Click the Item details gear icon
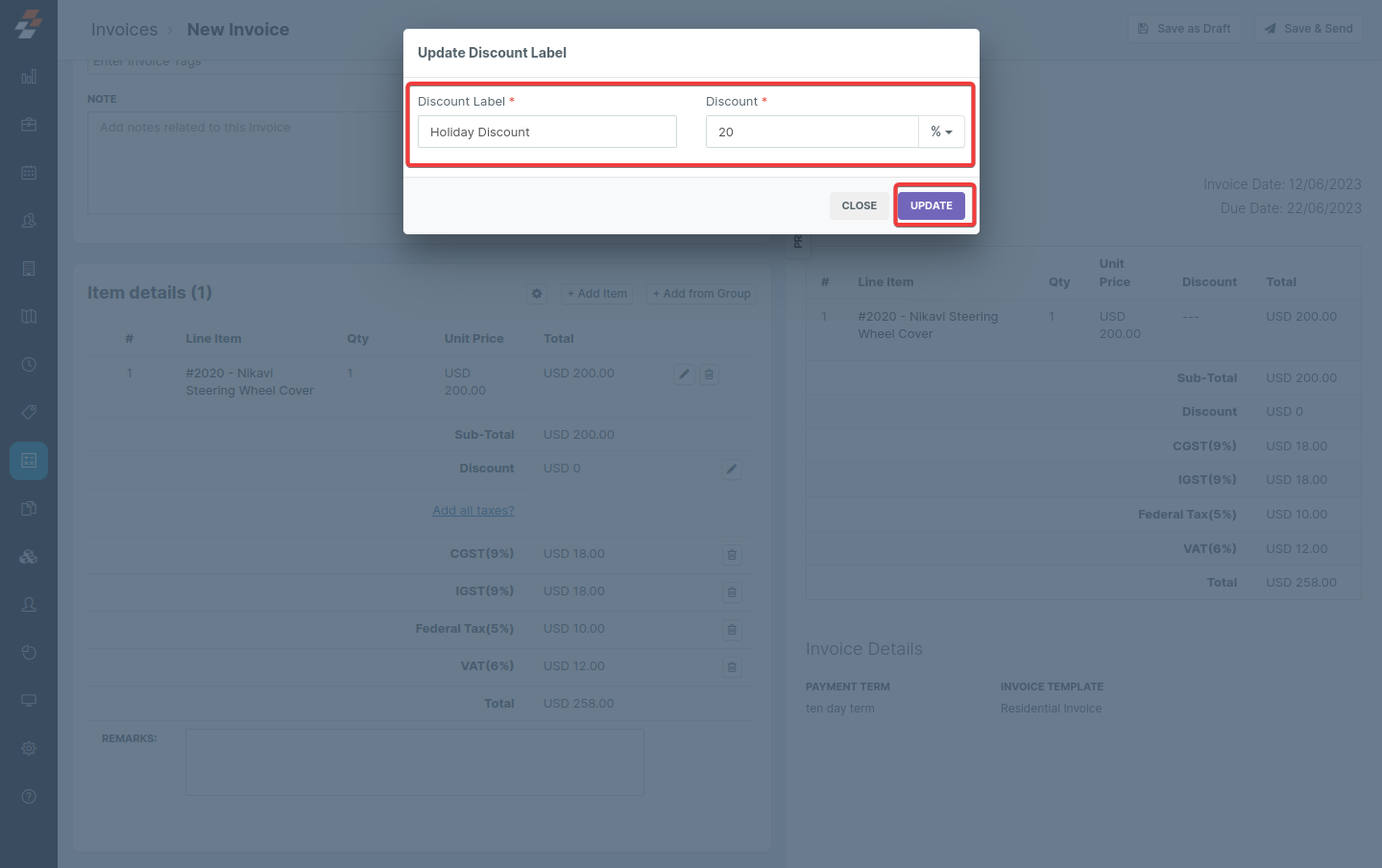Viewport: 1382px width, 868px height. [537, 294]
